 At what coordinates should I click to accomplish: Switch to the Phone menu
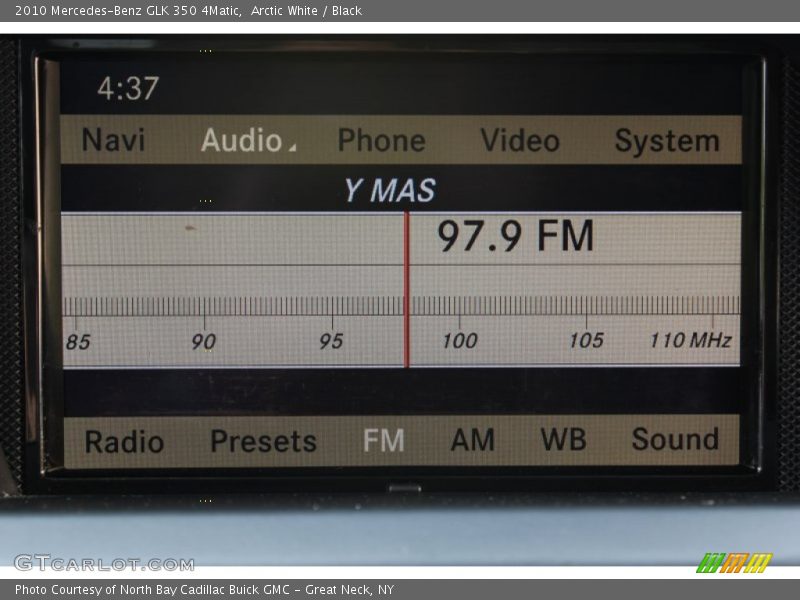381,141
